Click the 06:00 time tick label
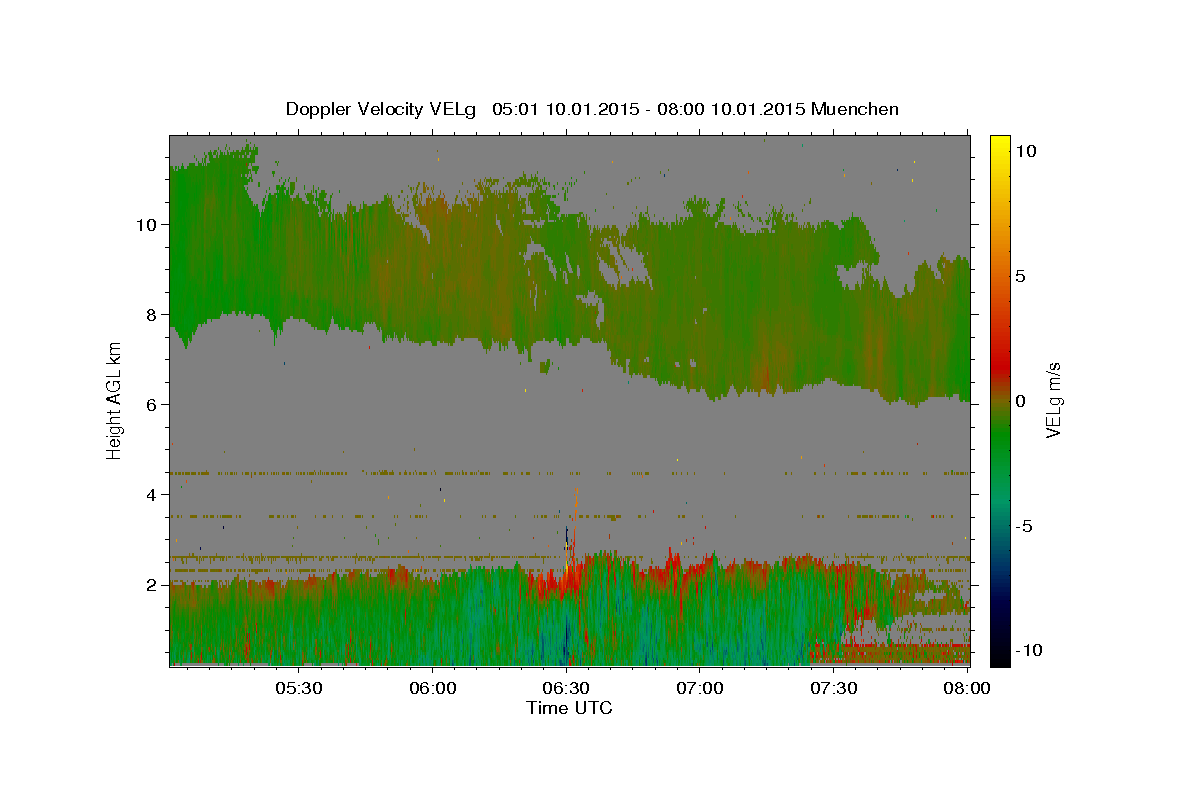The width and height of the screenshot is (1200, 800). (432, 689)
